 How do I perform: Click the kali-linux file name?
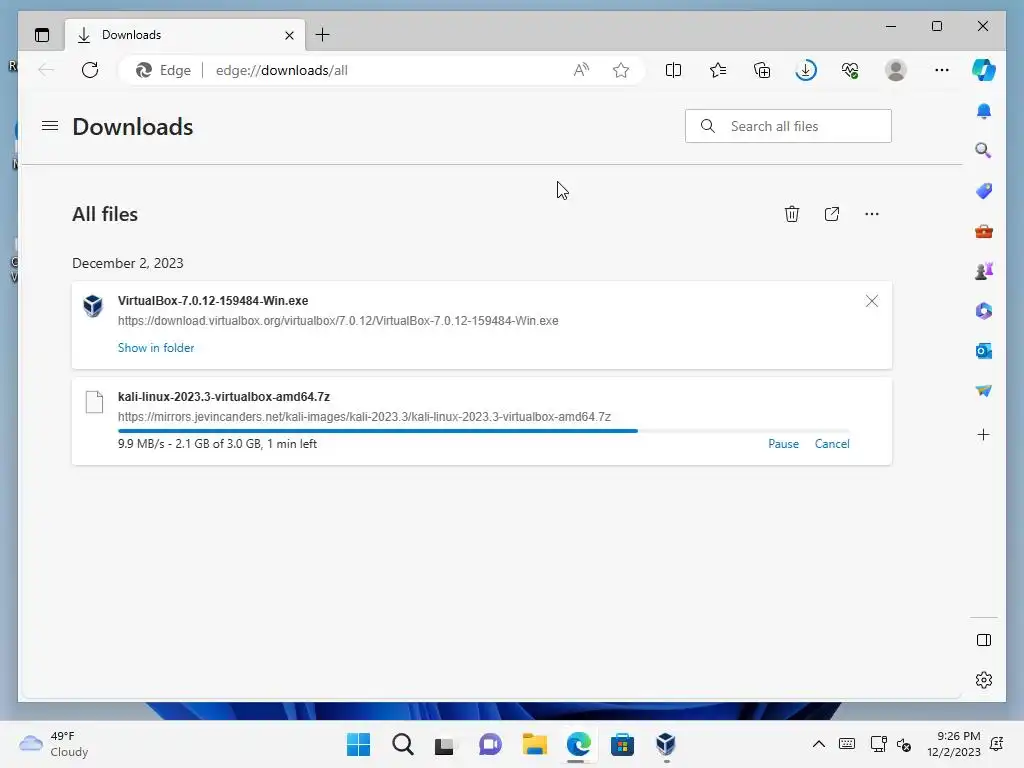pyautogui.click(x=224, y=397)
